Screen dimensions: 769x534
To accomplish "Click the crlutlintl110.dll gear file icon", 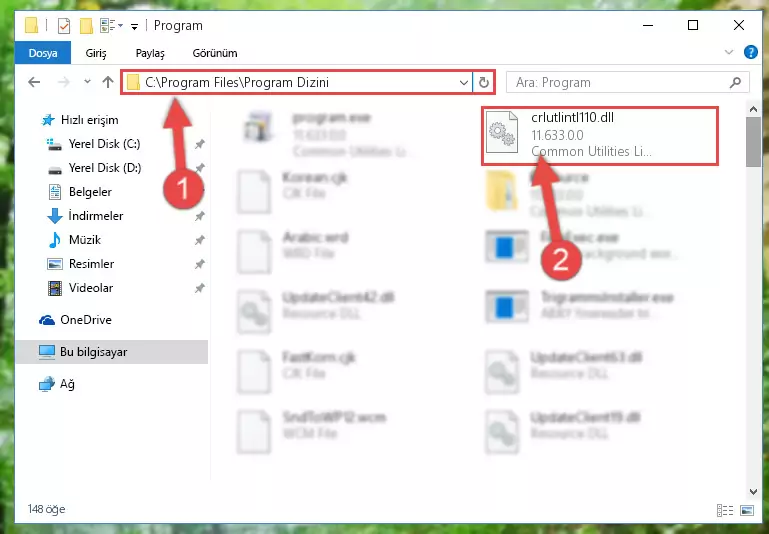I will click(x=502, y=132).
